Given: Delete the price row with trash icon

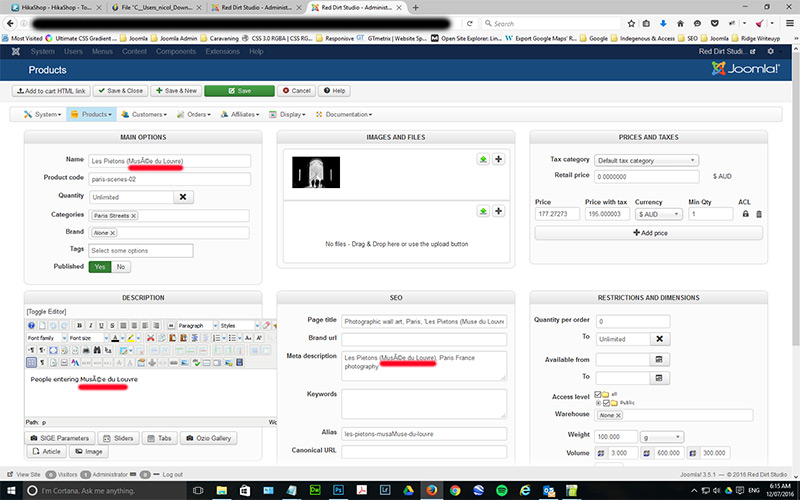Looking at the screenshot, I should pos(759,214).
